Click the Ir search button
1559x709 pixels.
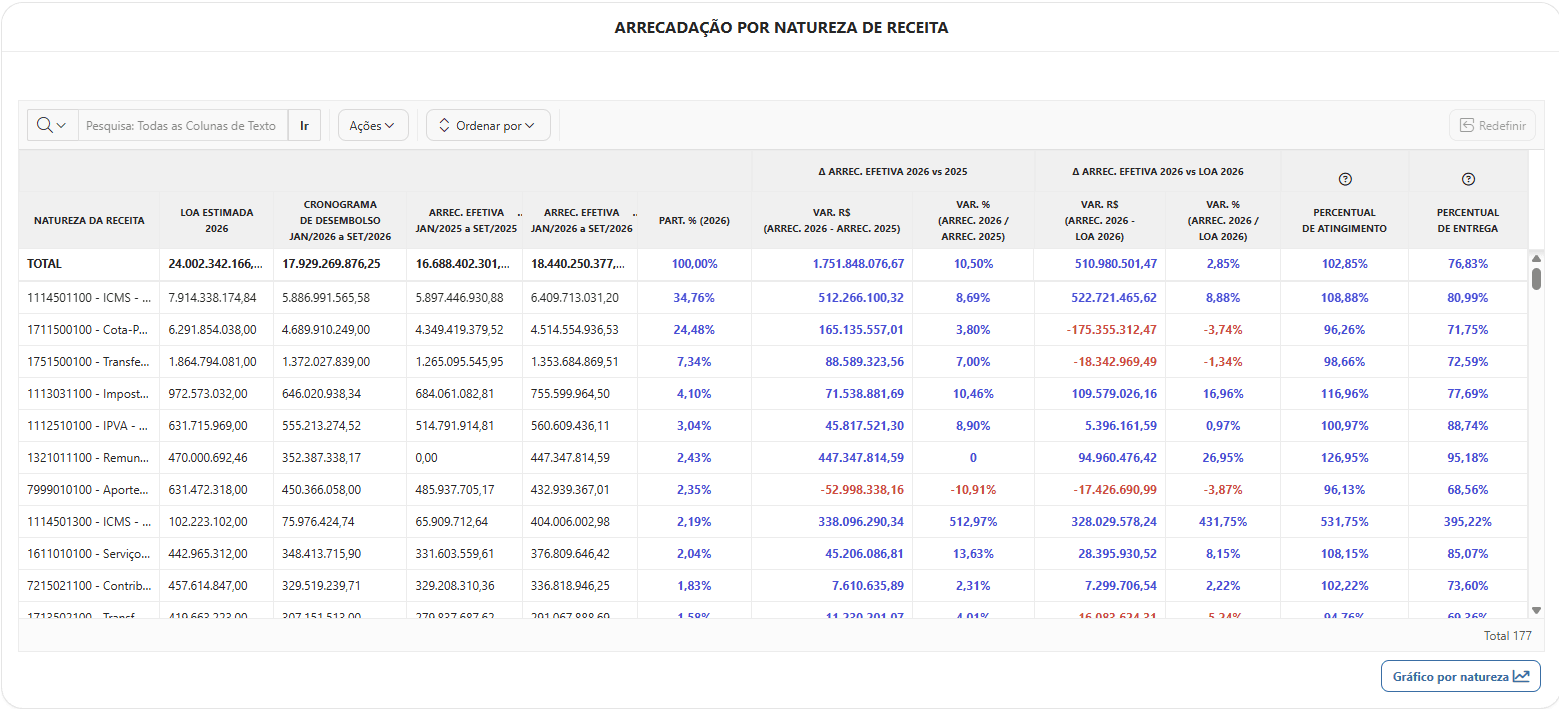tap(304, 126)
